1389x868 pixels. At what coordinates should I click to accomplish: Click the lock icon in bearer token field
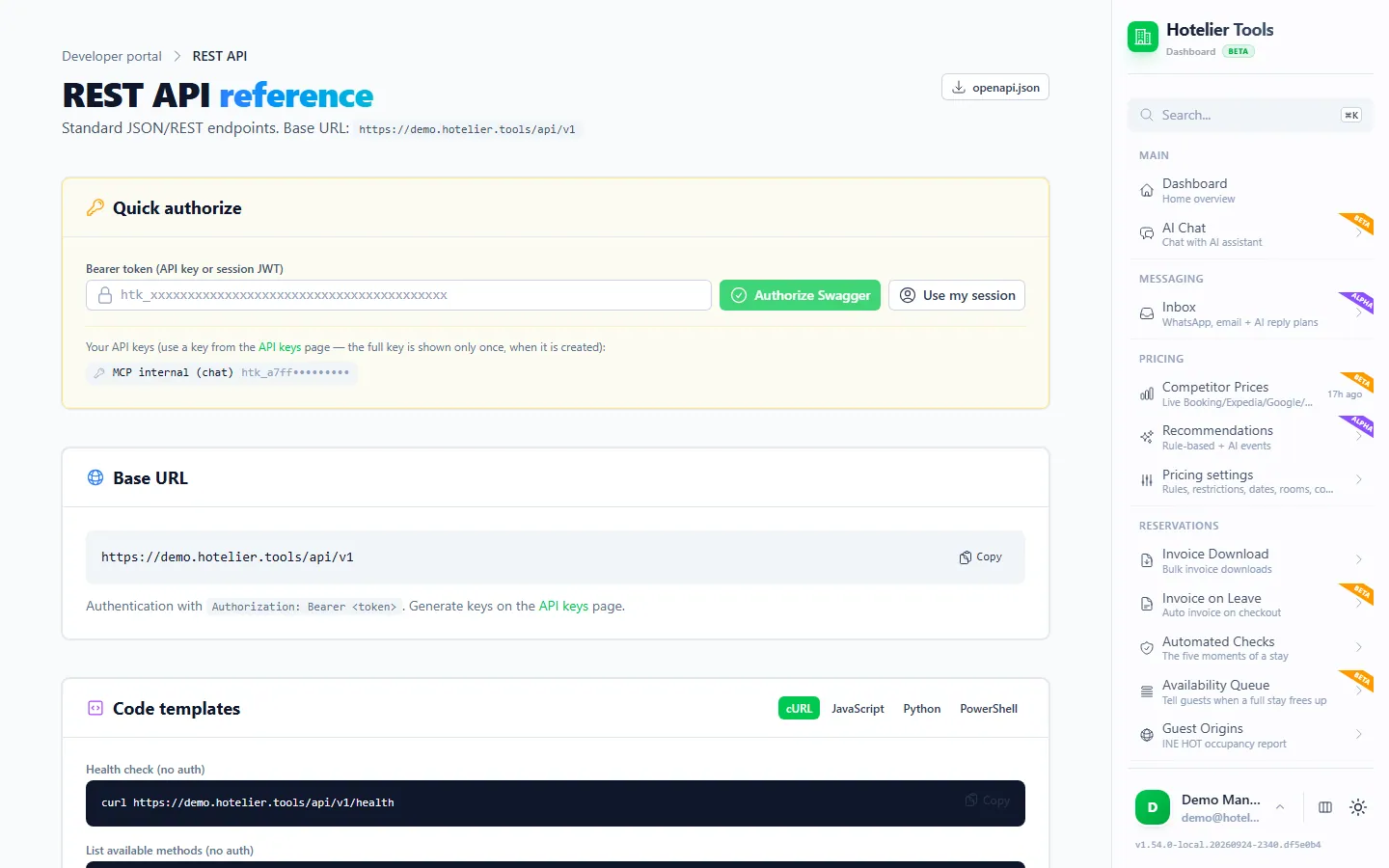point(105,295)
